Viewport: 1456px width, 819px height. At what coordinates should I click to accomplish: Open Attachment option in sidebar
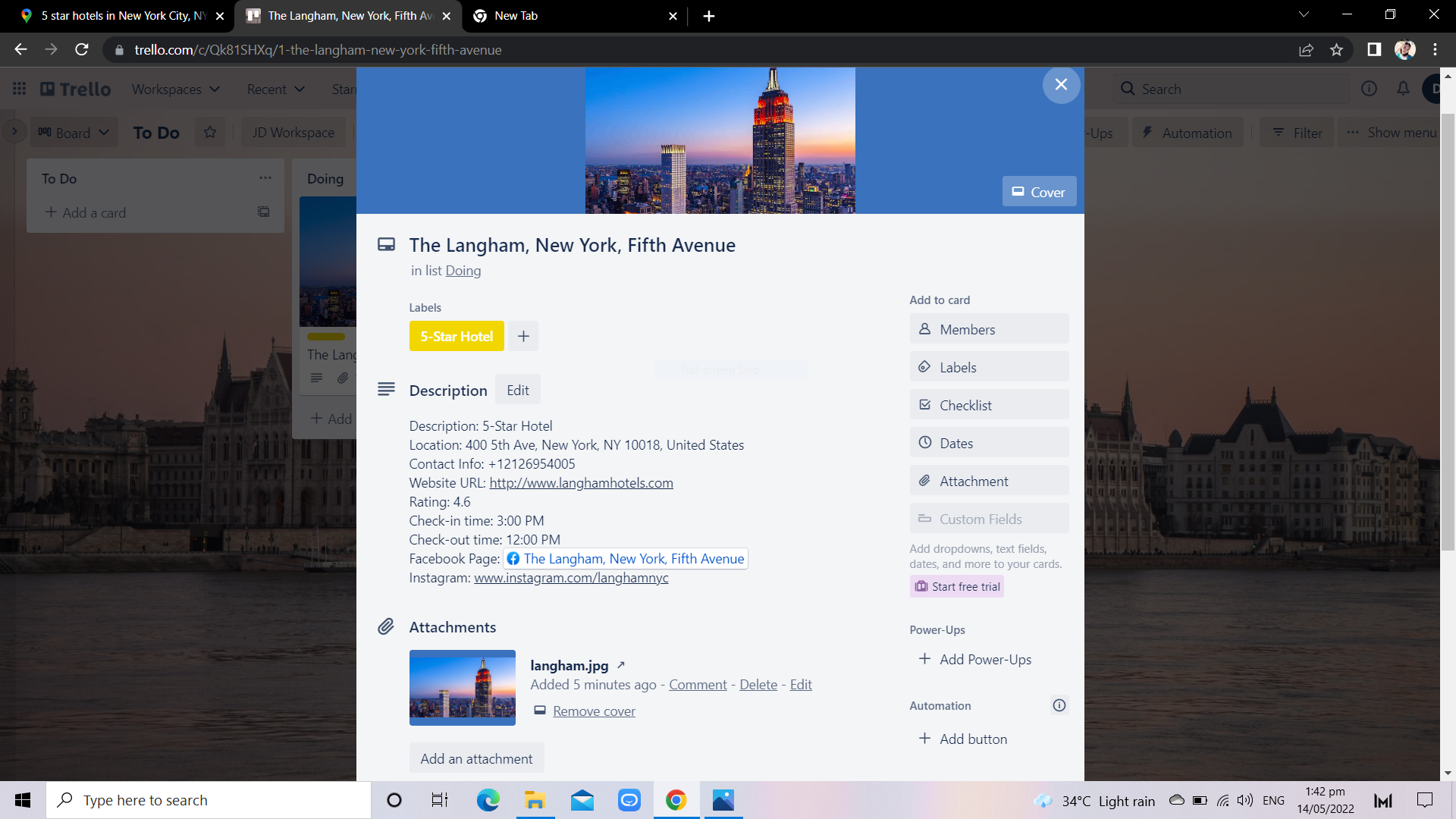[989, 481]
